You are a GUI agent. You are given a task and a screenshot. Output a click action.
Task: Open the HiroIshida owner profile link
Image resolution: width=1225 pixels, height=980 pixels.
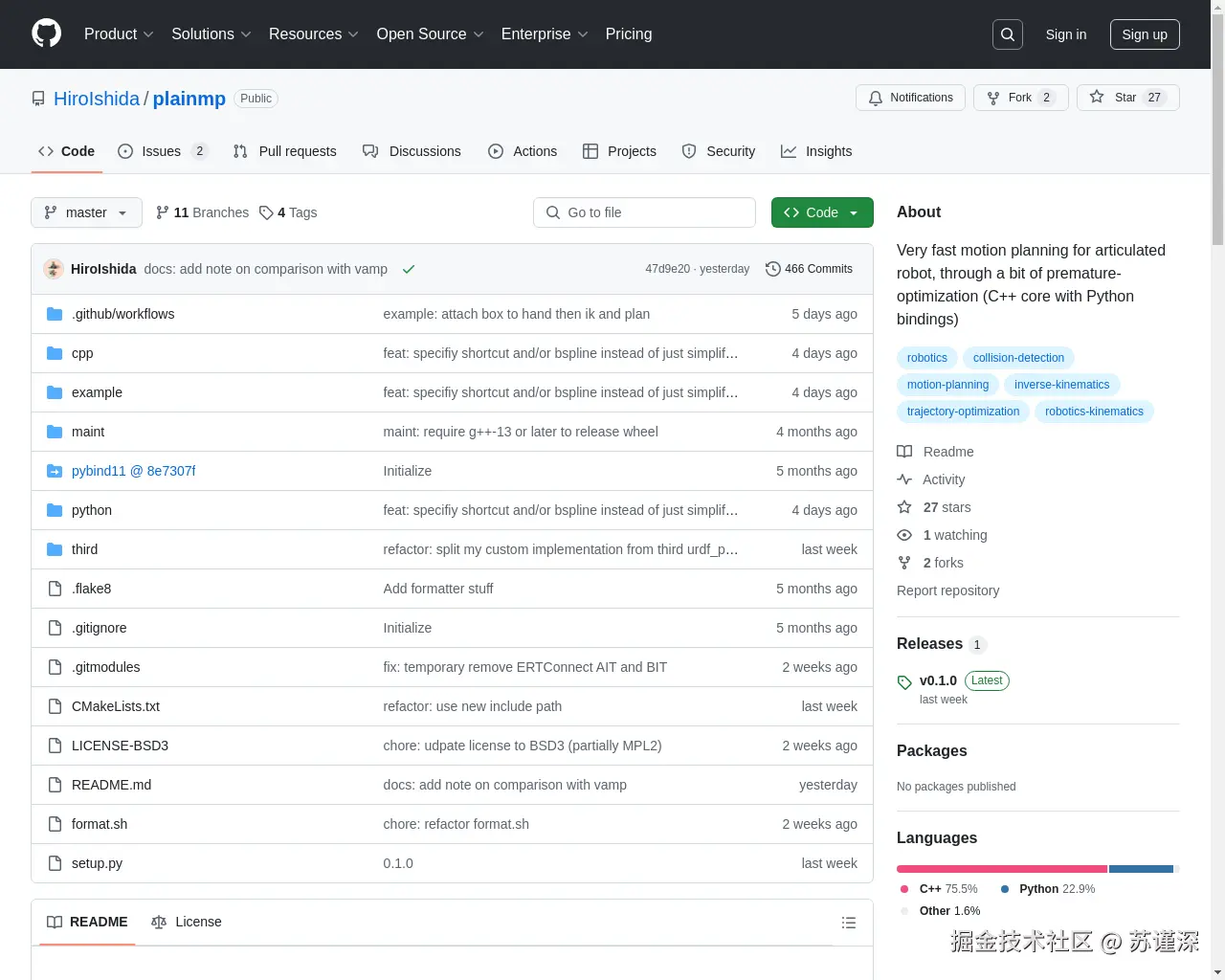point(97,99)
